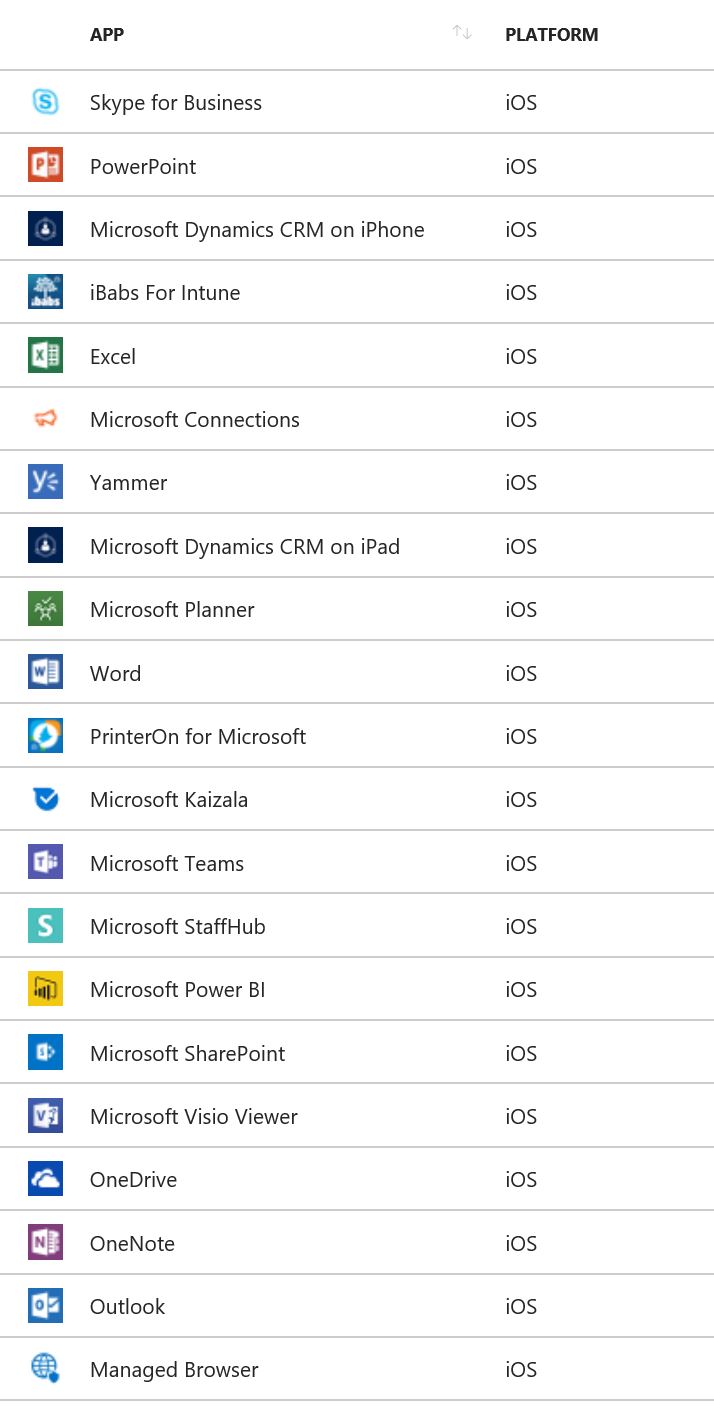Viewport: 714px width, 1428px height.
Task: Click the Skype for Business app icon
Action: [45, 102]
